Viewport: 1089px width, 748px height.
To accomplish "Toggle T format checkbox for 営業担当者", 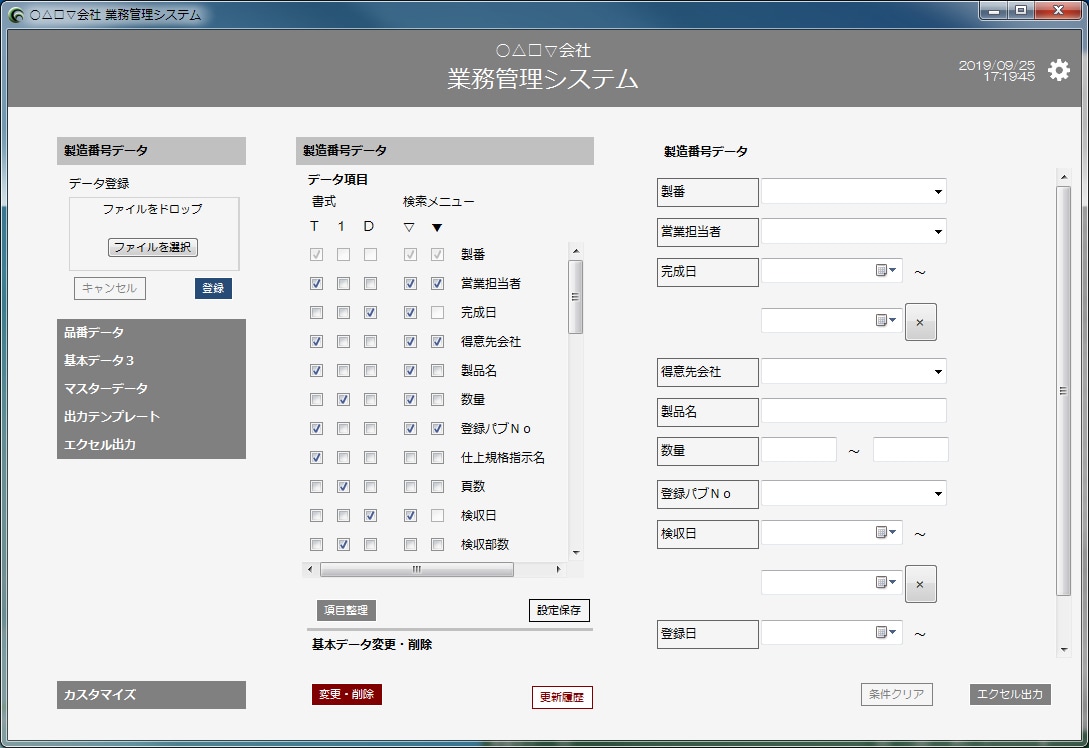I will click(317, 283).
